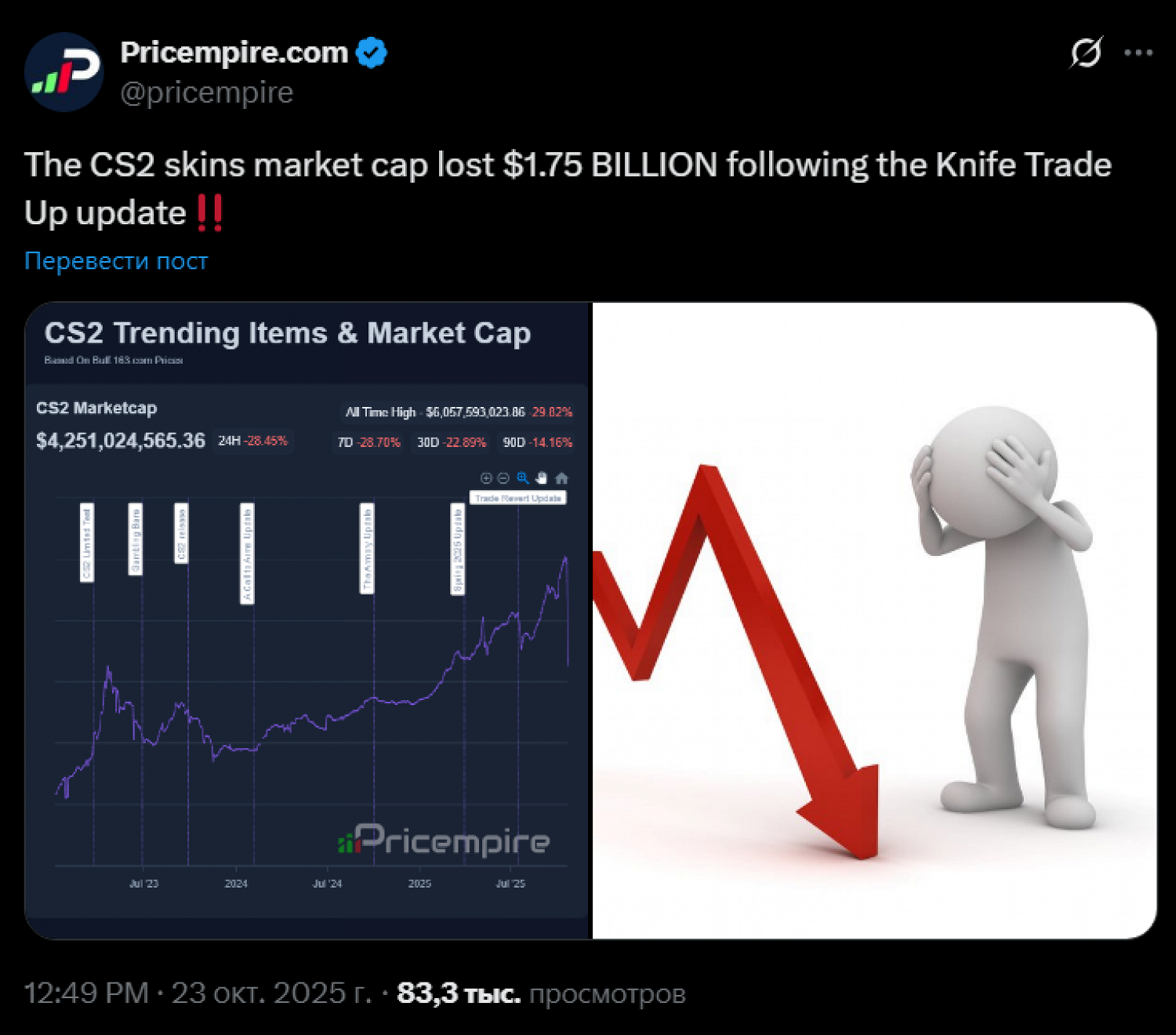
Task: Click the Pricempire.com display name
Action: [234, 53]
